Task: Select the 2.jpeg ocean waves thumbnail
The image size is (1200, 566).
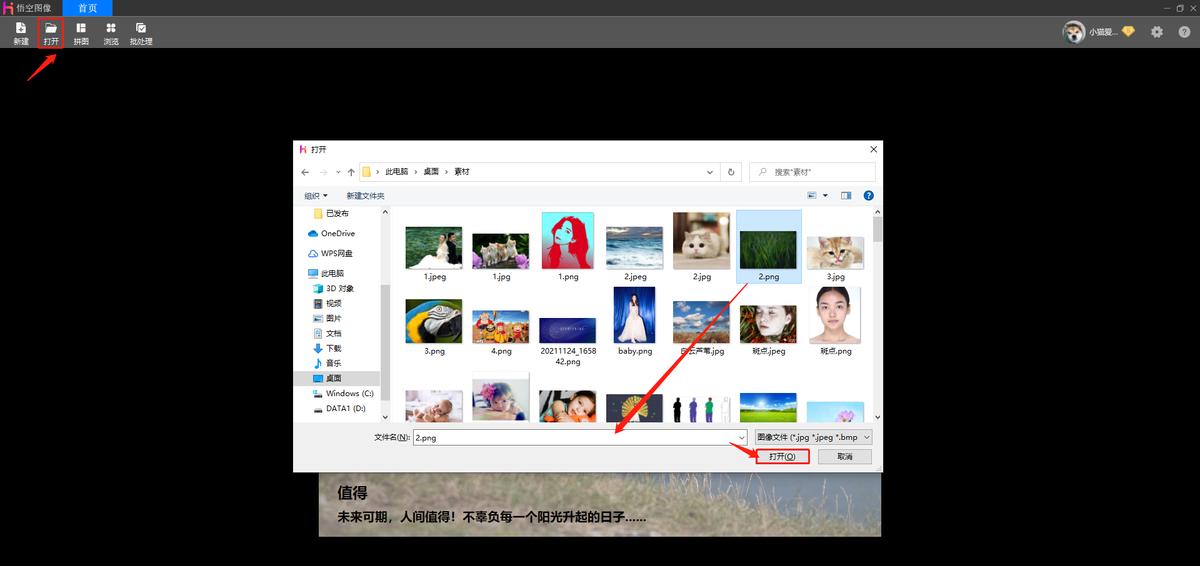Action: (x=635, y=247)
